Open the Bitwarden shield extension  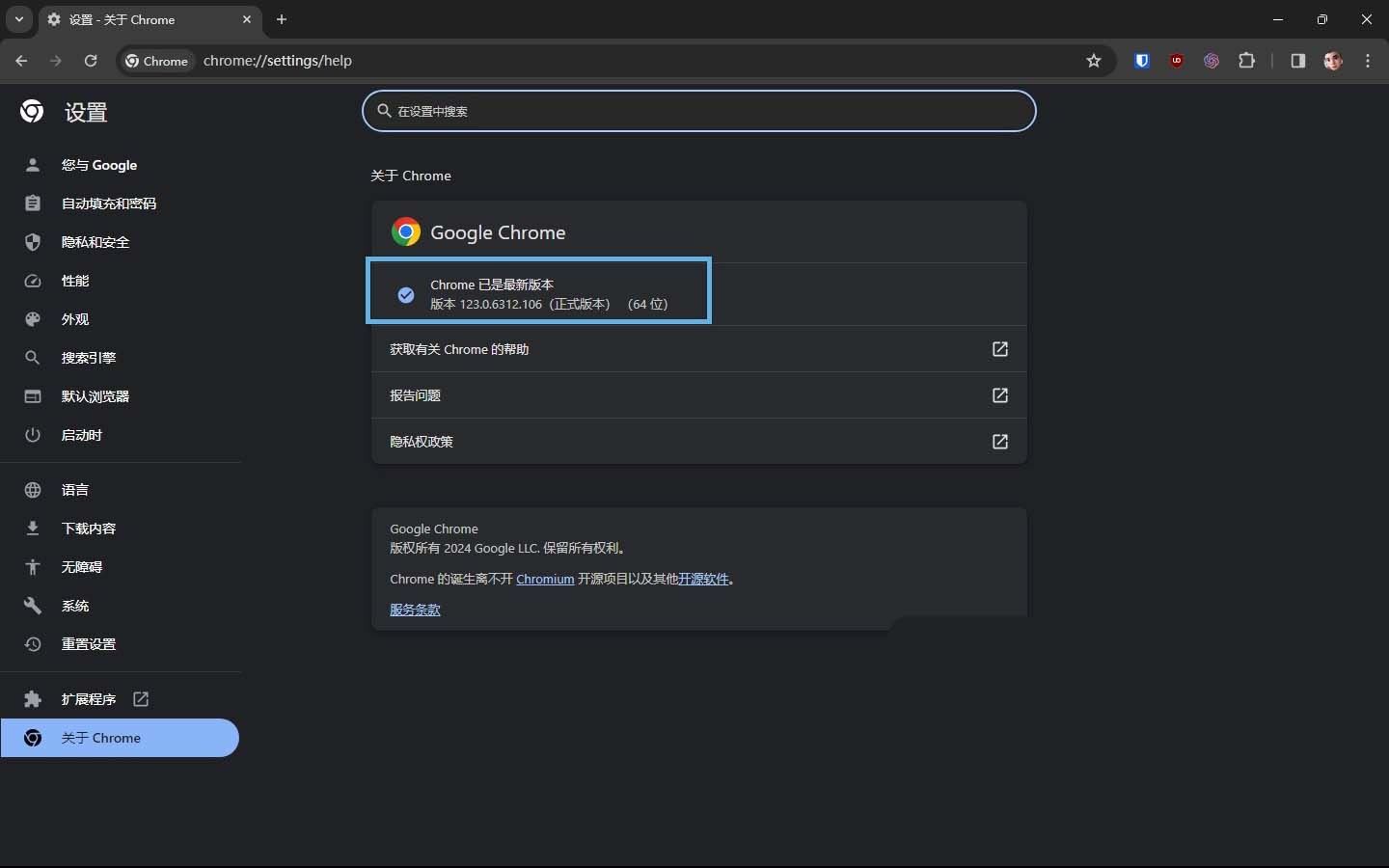(1142, 61)
